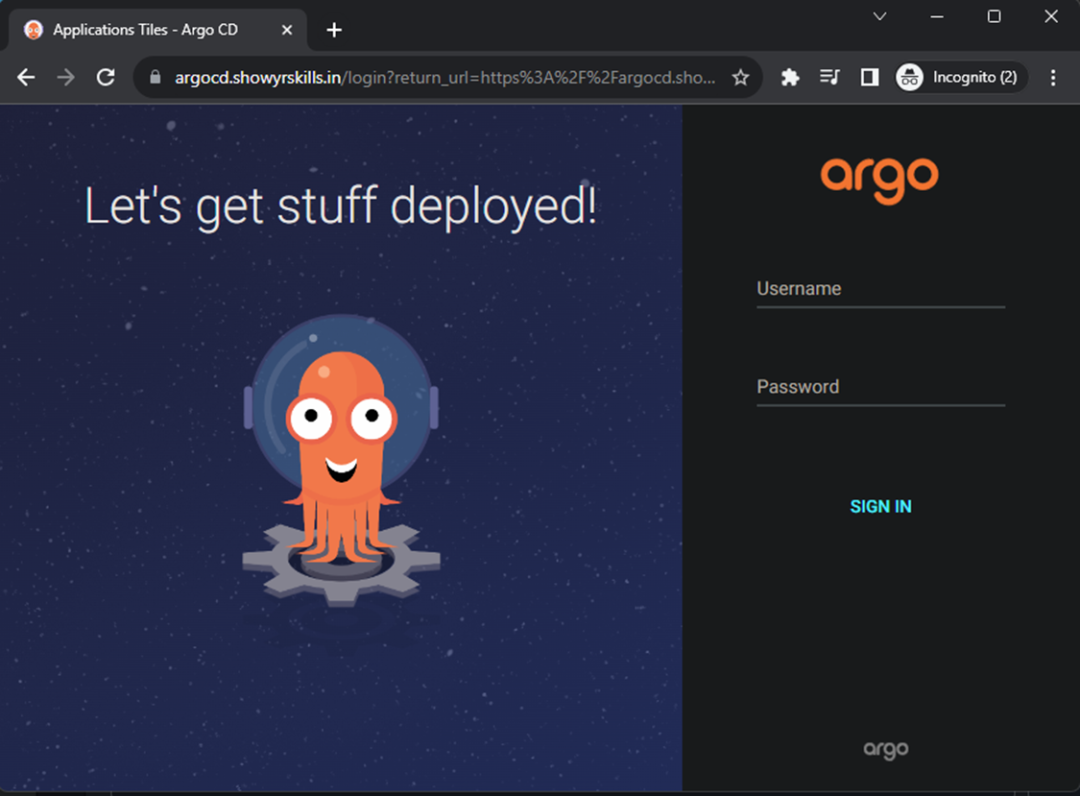Click the browser back arrow

point(26,77)
